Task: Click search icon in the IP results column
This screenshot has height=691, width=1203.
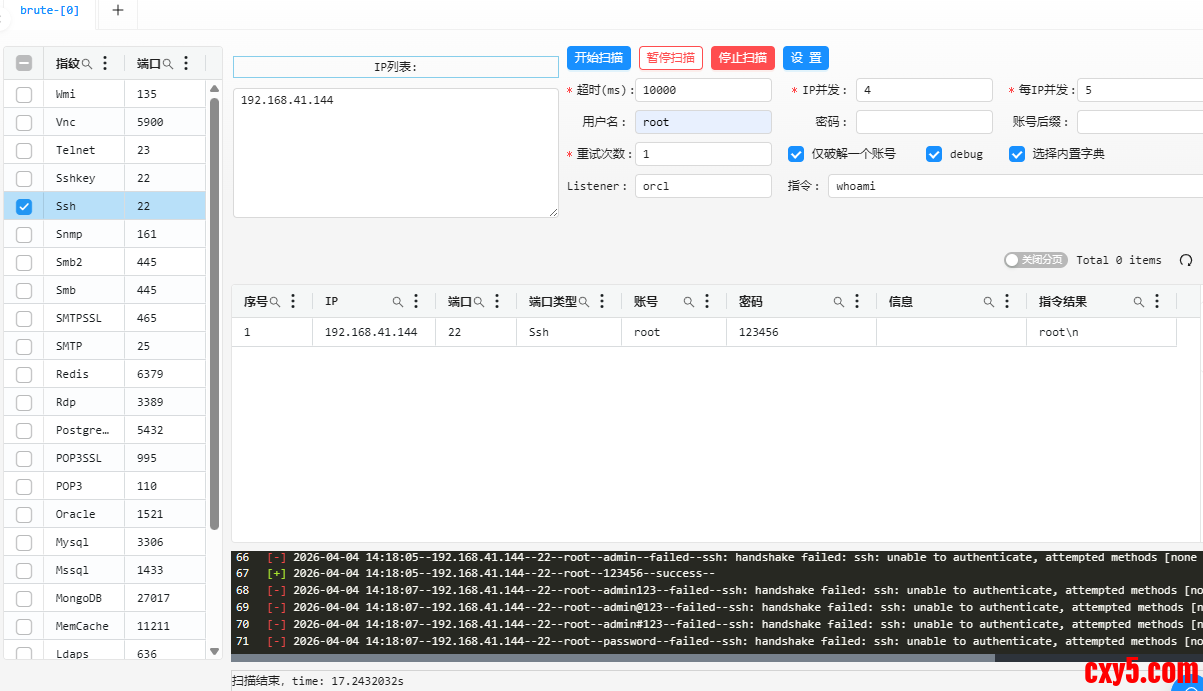Action: [x=397, y=302]
